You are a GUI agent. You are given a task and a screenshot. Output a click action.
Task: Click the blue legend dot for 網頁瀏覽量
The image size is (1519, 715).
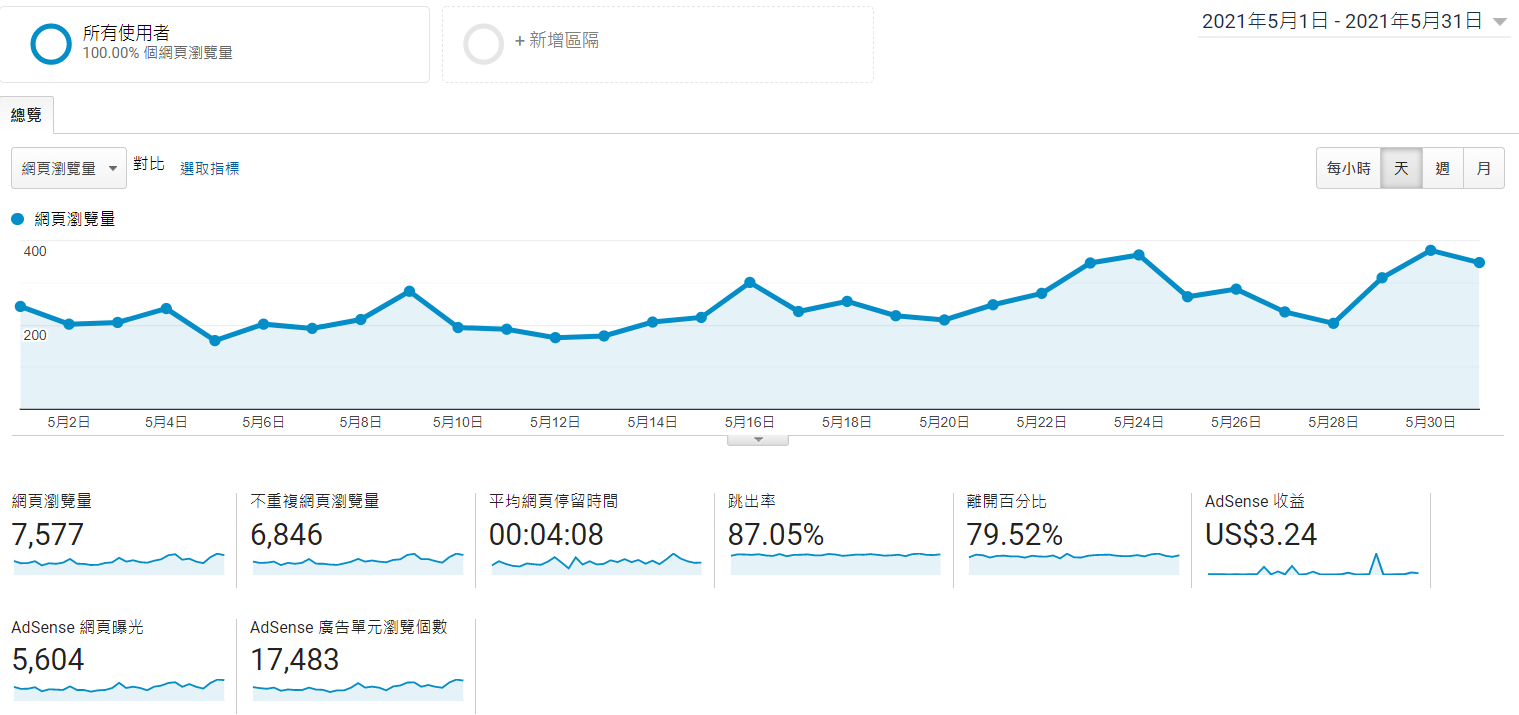click(x=17, y=219)
